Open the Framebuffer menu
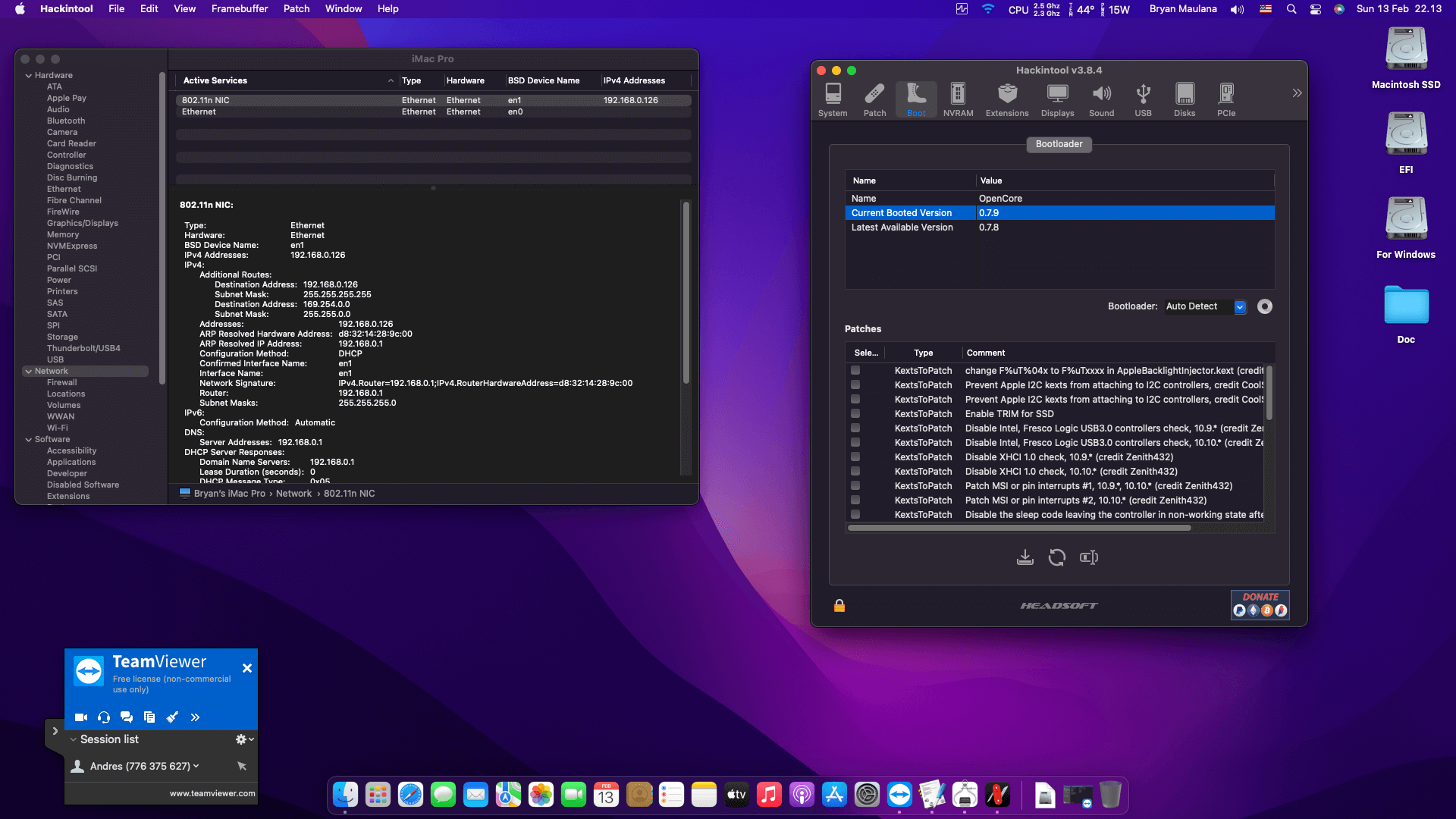Screen dimensions: 1456x819 (x=240, y=9)
